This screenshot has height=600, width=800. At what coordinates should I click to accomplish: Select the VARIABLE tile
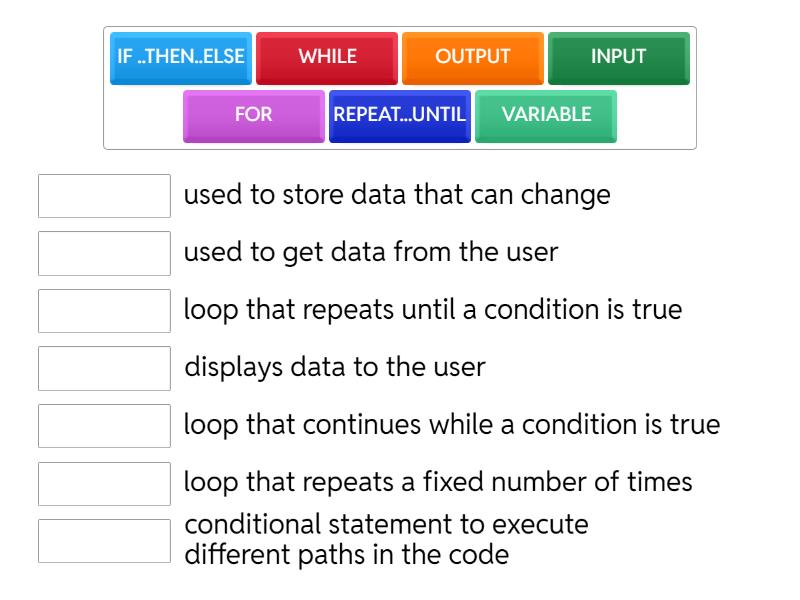[x=546, y=115]
